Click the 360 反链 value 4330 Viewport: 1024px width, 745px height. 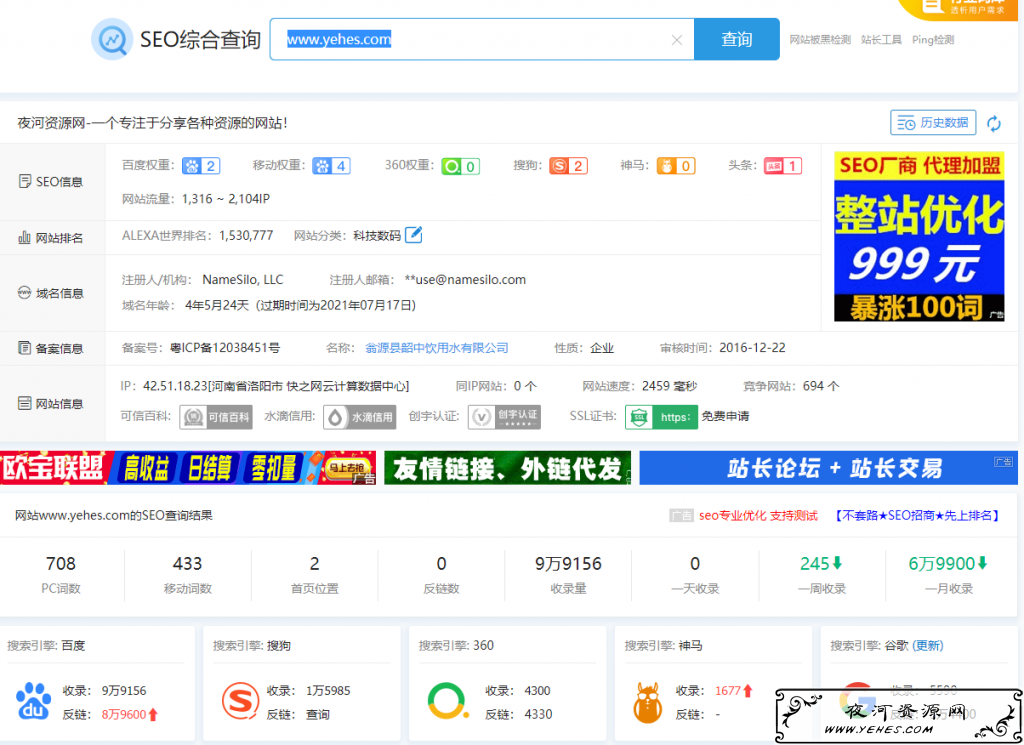pyautogui.click(x=538, y=715)
